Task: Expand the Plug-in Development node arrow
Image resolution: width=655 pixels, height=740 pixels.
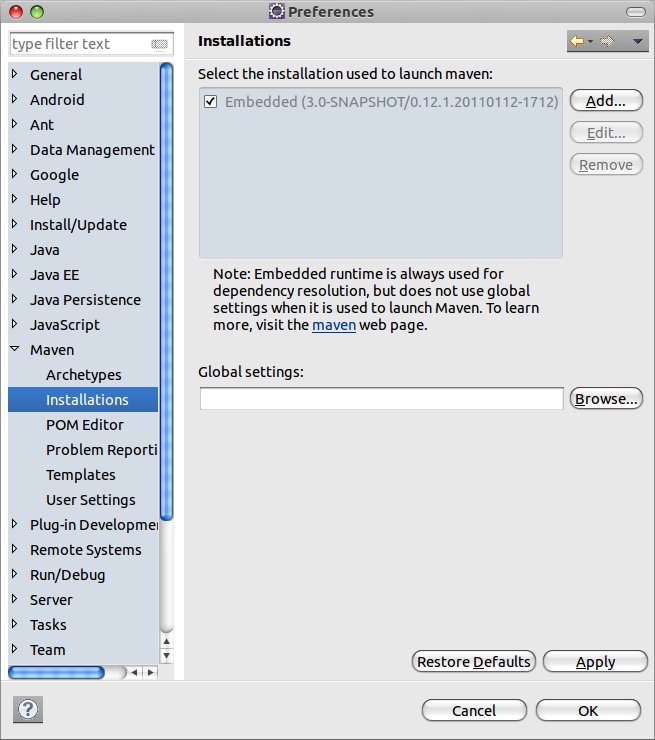Action: click(15, 524)
